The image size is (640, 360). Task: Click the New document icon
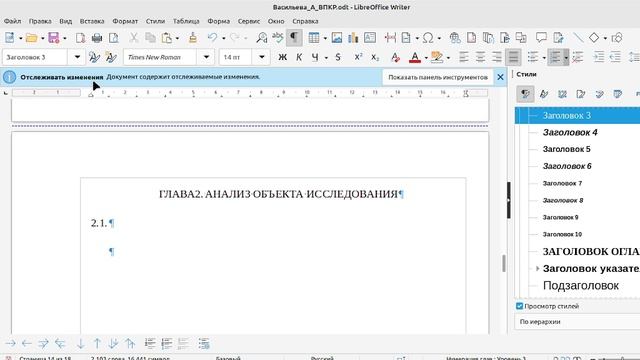tap(9, 38)
